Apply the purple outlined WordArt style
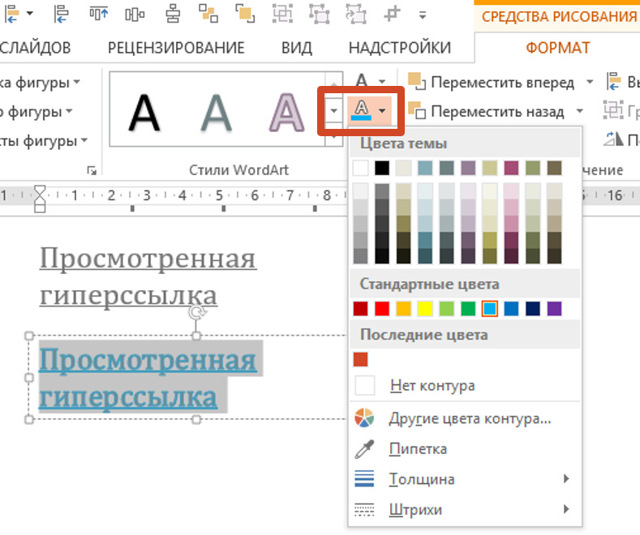Screen dimensions: 640x535 tap(287, 113)
